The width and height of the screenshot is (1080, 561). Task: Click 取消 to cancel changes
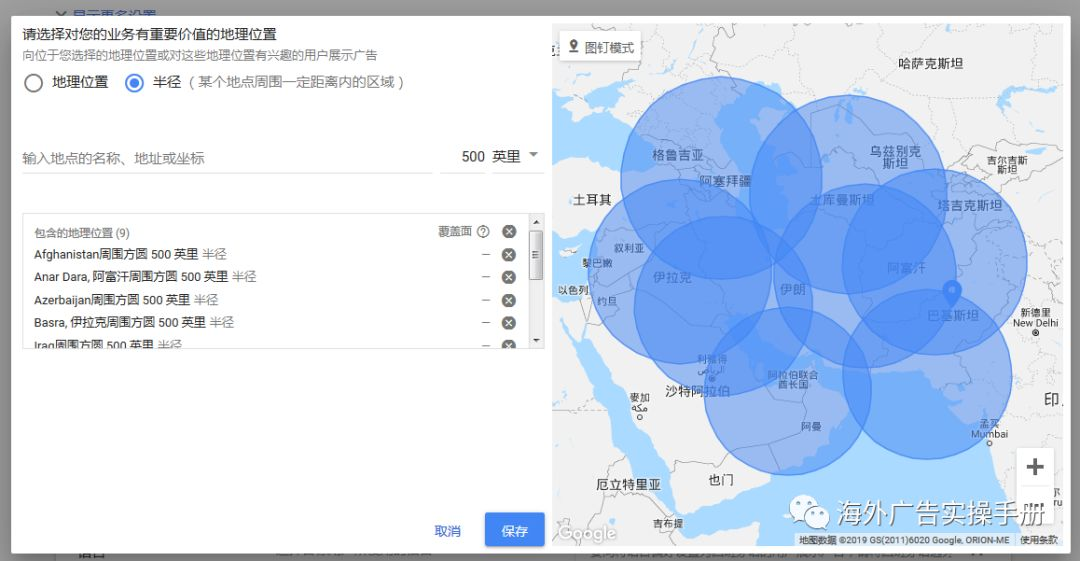(448, 531)
